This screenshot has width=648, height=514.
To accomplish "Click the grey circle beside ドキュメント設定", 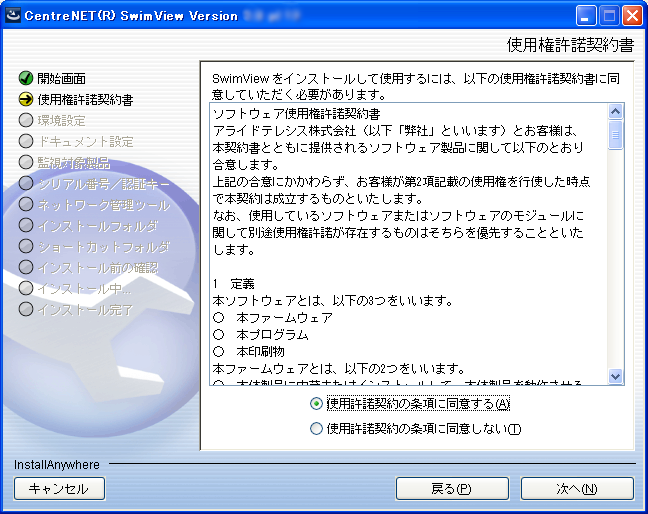I will (x=26, y=141).
